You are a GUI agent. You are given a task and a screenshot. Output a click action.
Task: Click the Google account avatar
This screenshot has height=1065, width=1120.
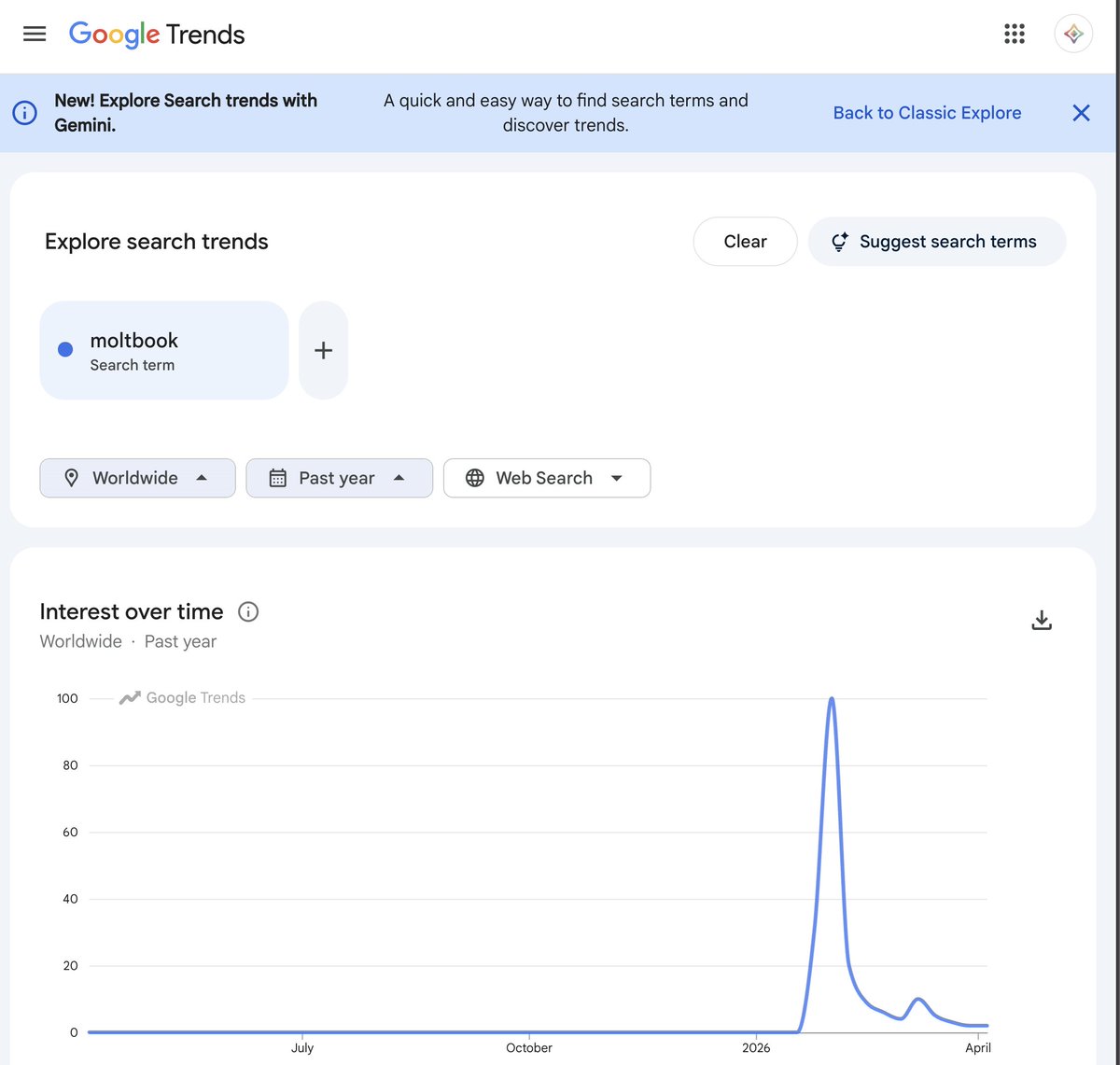pos(1073,35)
